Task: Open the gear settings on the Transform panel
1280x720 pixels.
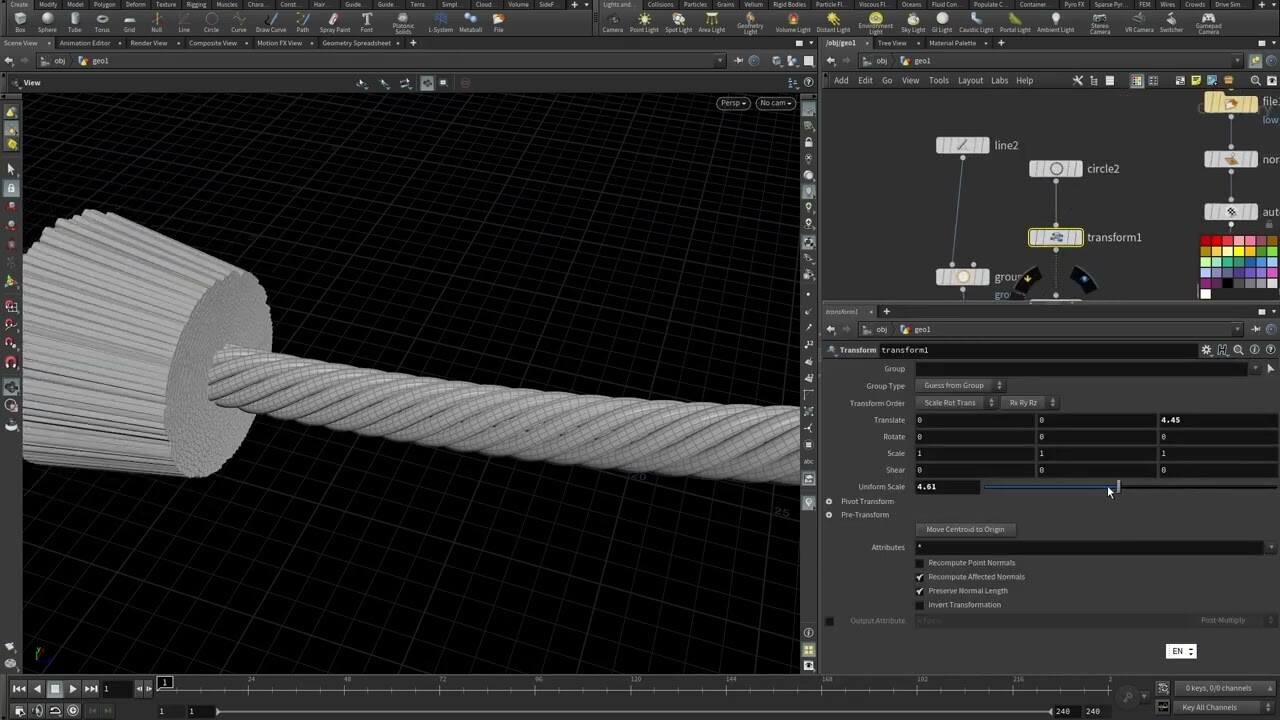Action: pyautogui.click(x=1206, y=350)
